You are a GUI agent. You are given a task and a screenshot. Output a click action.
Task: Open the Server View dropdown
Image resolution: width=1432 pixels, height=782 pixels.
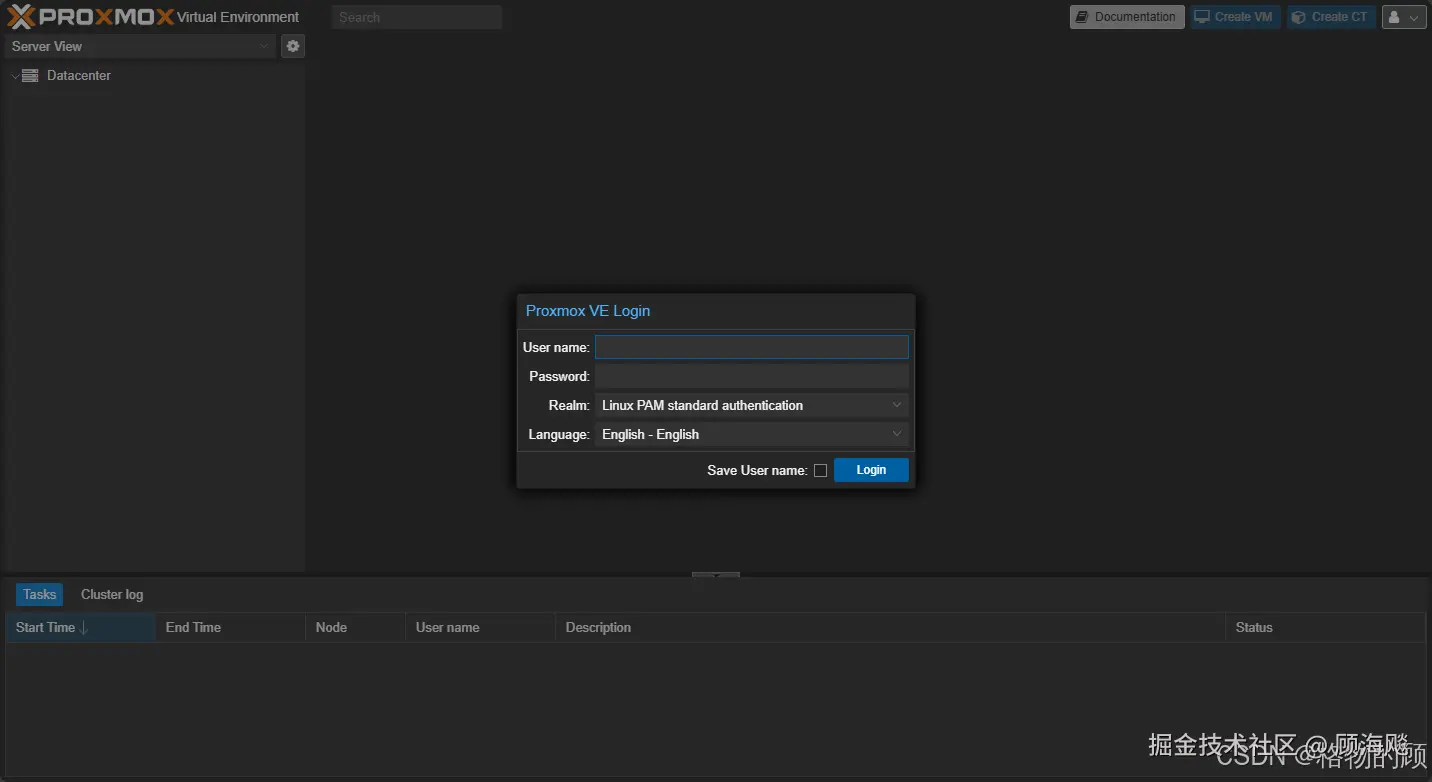[x=140, y=46]
